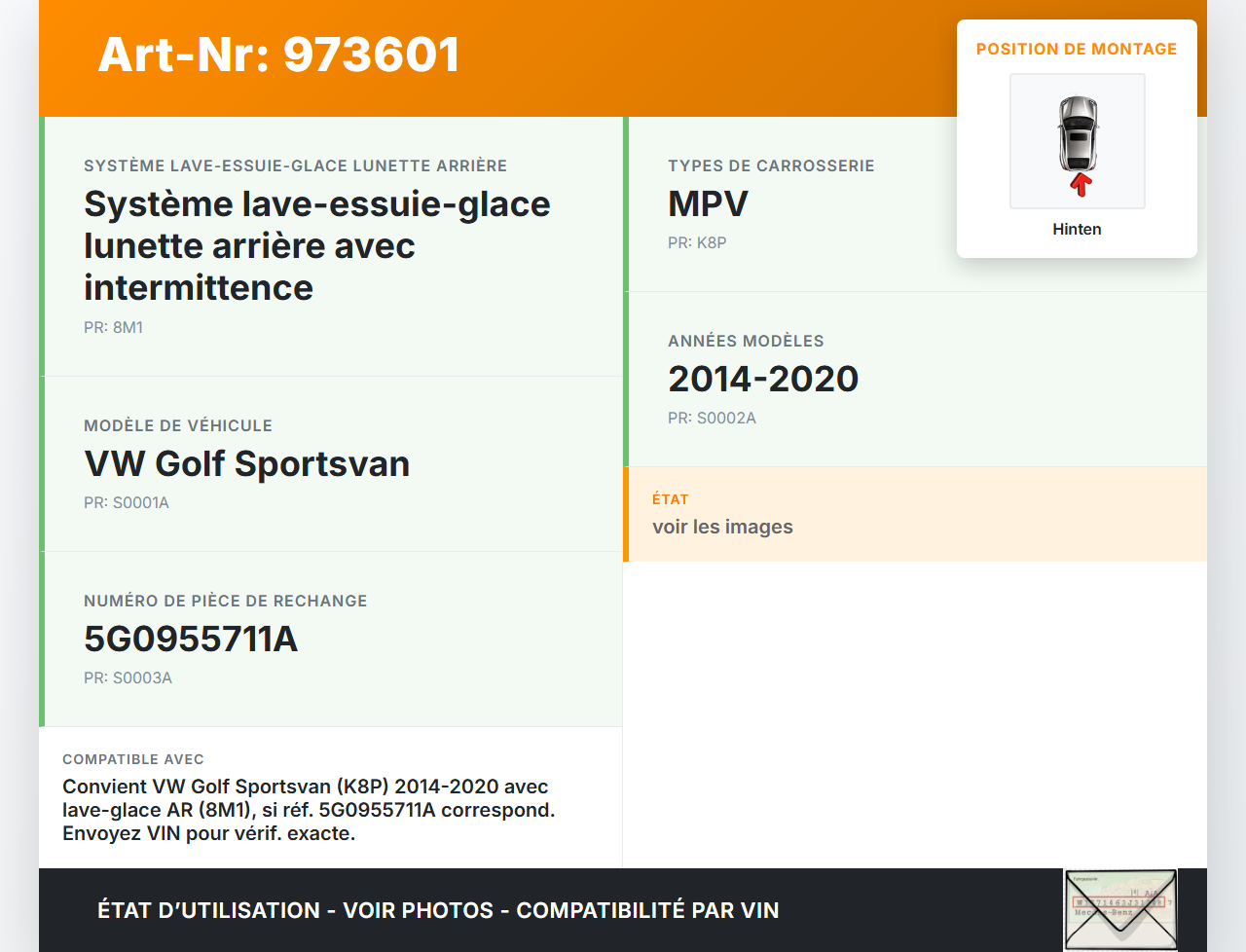
Task: Click the 'PR: S0003A' code
Action: pyautogui.click(x=128, y=677)
